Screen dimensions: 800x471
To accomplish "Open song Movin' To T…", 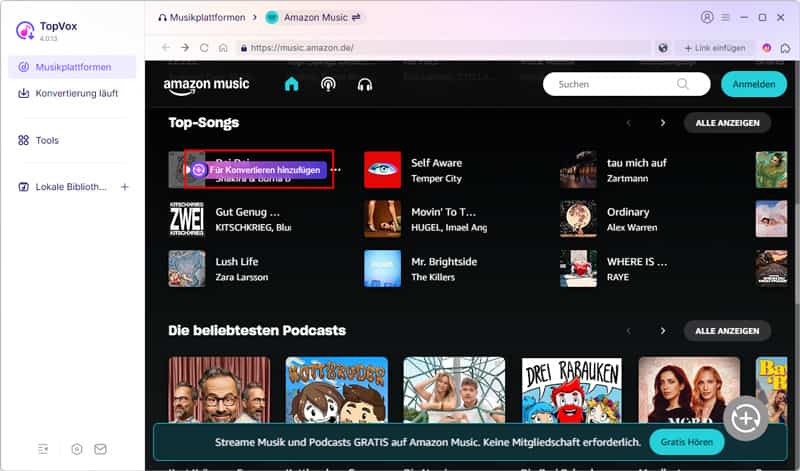I will click(x=443, y=212).
